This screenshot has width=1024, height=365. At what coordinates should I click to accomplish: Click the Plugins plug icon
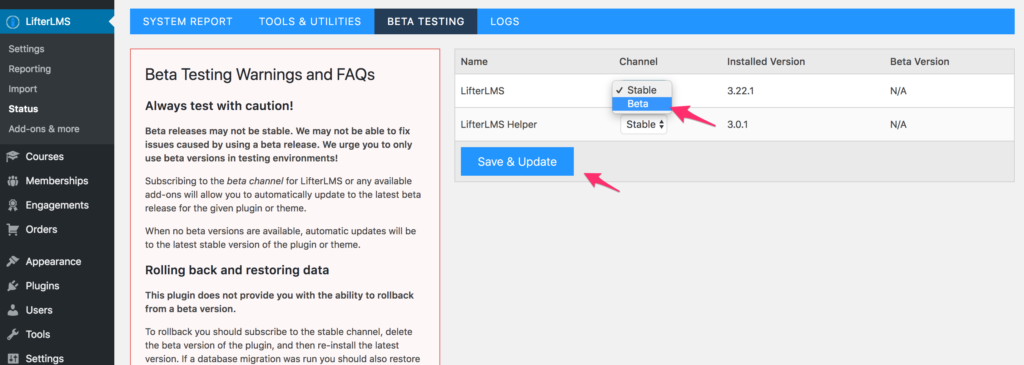click(x=12, y=286)
